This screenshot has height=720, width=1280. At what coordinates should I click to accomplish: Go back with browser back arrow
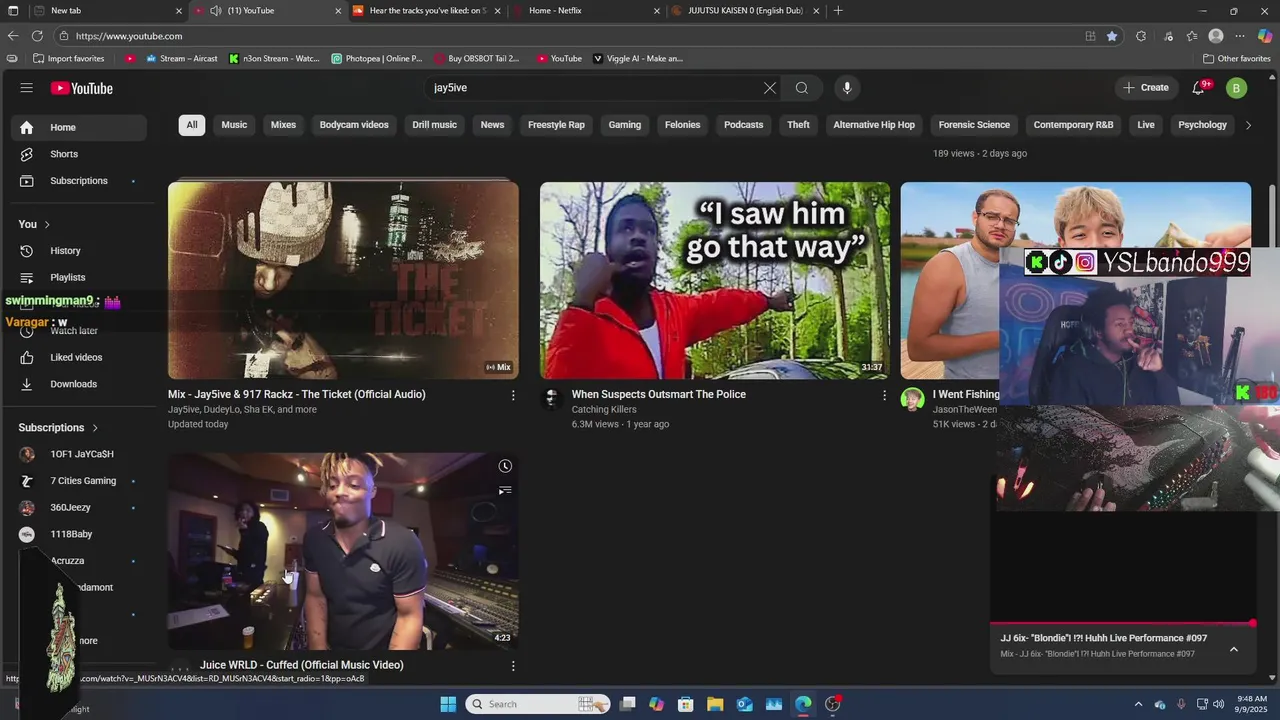coord(13,36)
